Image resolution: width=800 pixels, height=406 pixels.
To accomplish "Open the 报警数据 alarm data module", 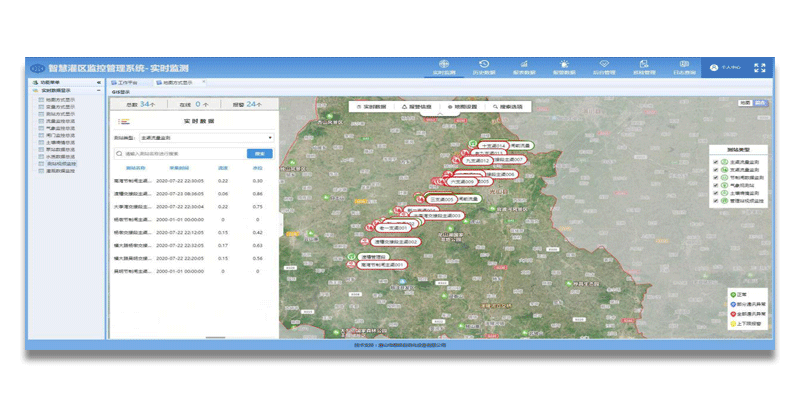I will 564,67.
